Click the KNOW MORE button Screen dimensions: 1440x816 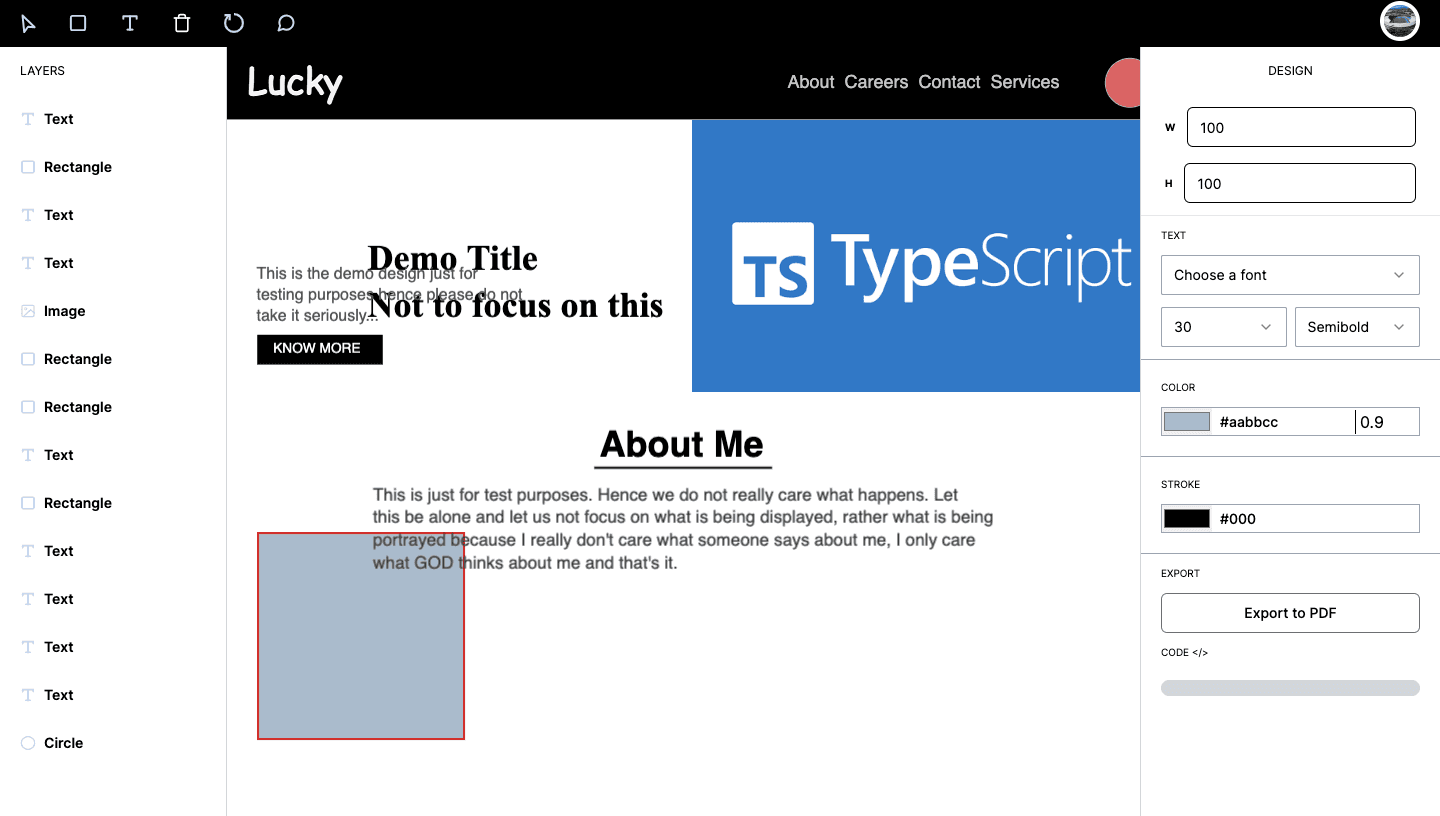click(320, 349)
